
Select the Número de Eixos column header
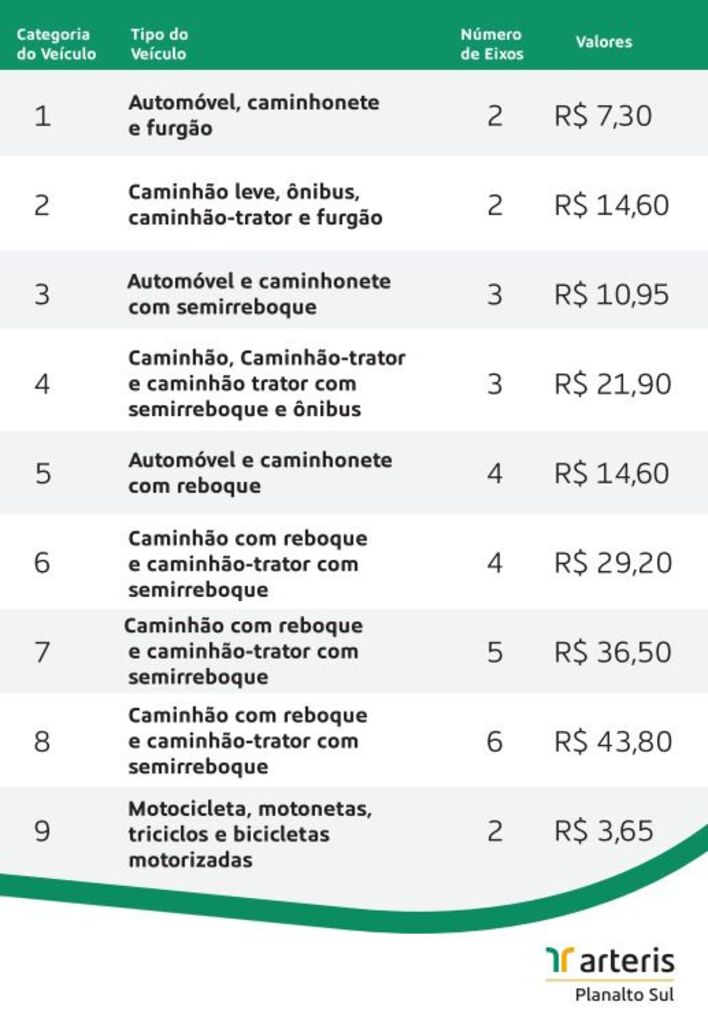[492, 44]
